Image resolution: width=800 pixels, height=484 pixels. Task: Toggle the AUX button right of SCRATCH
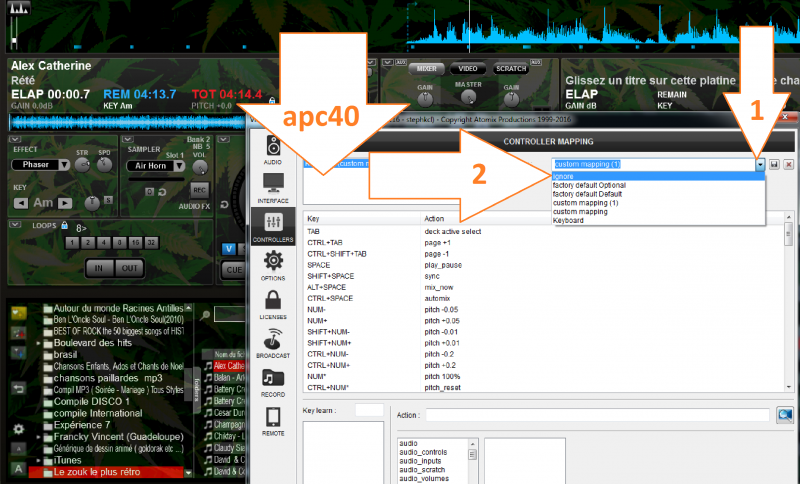pos(536,62)
